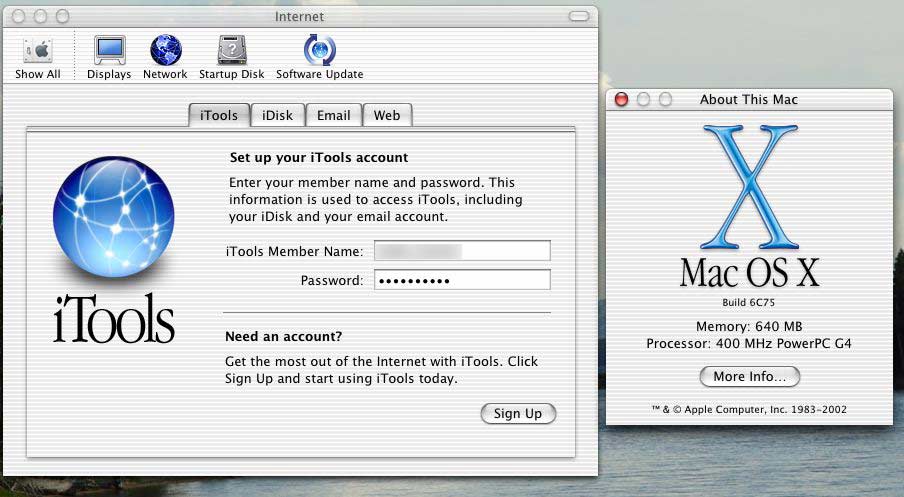904x497 pixels.
Task: Click the large blue X logo in About This Mac
Action: [750, 187]
